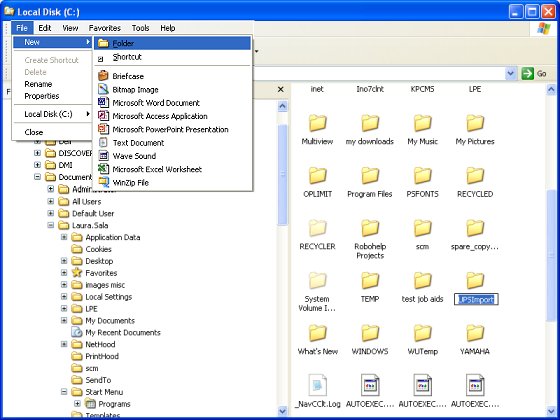The width and height of the screenshot is (560, 420).
Task: Open the Help menu
Action: (x=168, y=28)
